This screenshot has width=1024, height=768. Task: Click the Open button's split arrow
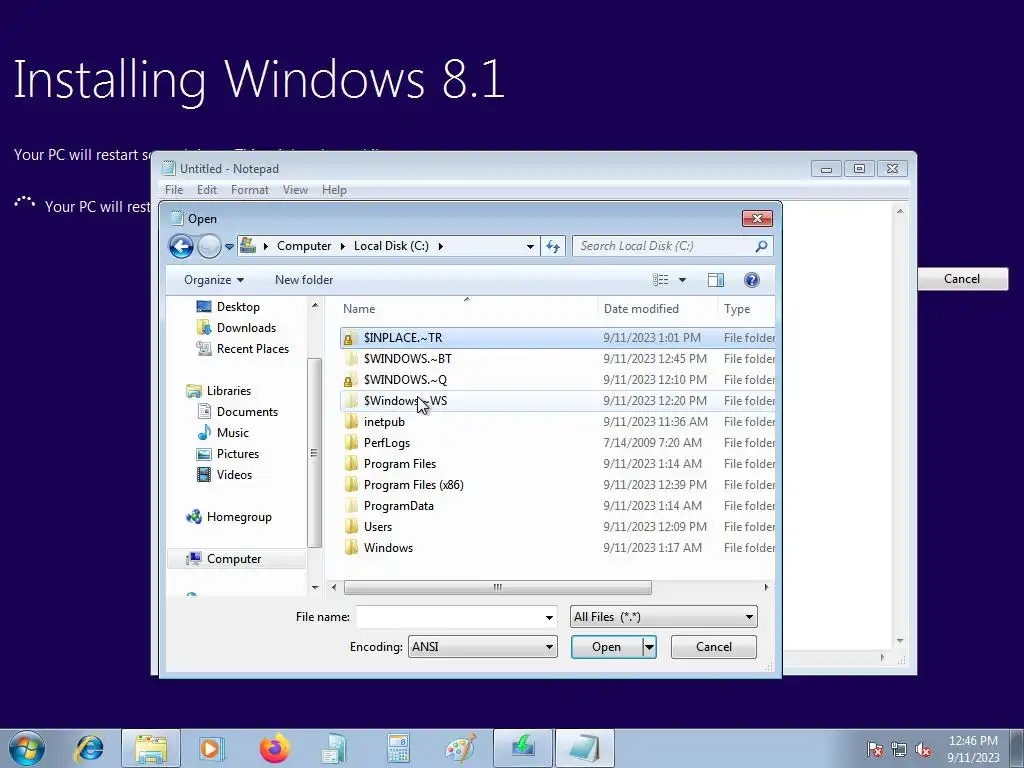[649, 647]
